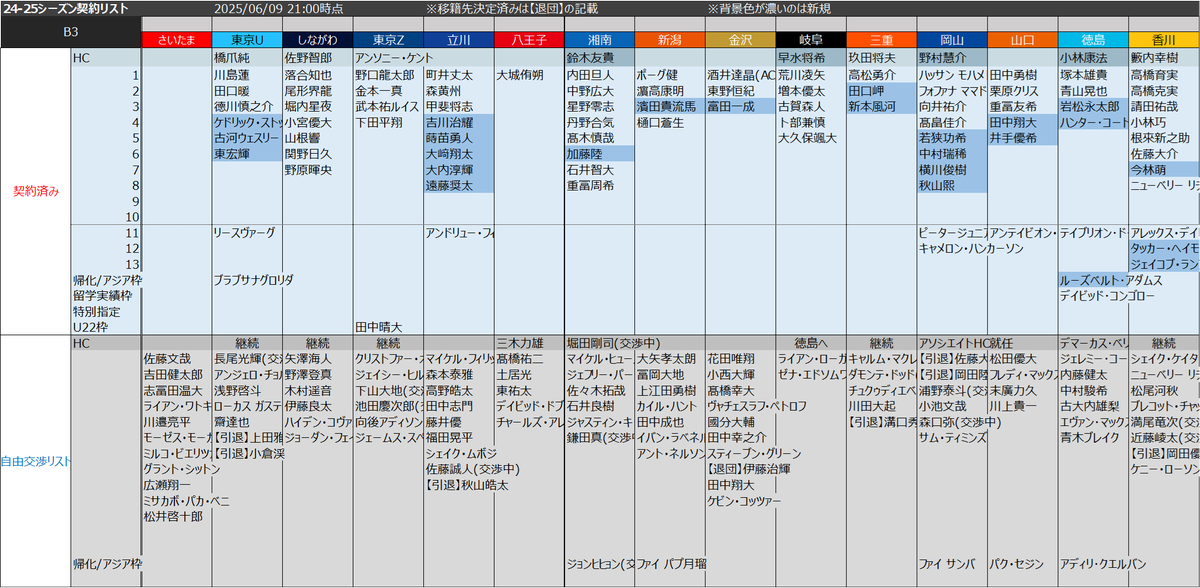The height and width of the screenshot is (588, 1200).
Task: Select the 立川 team header cell
Action: (458, 40)
